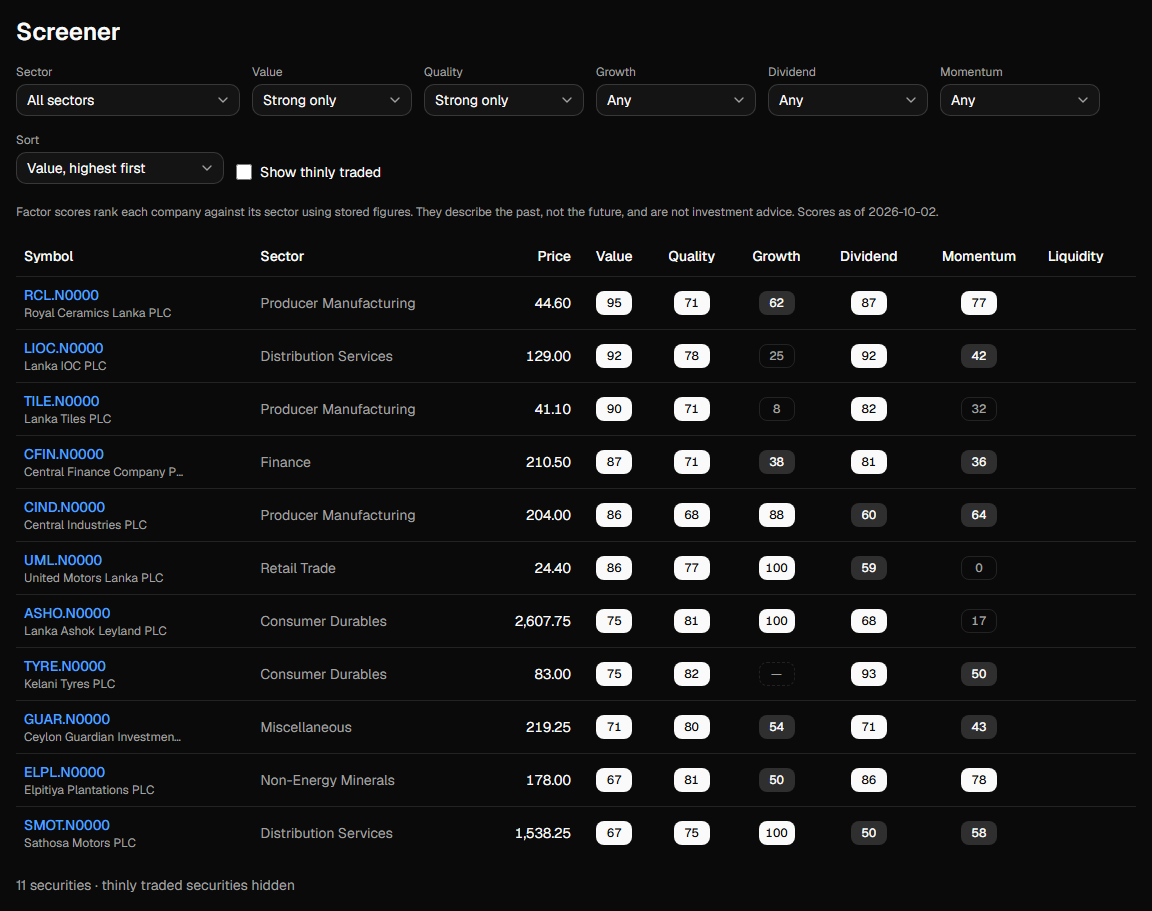Open the ASHO.N0000 symbol link
This screenshot has height=911, width=1152.
tap(67, 613)
